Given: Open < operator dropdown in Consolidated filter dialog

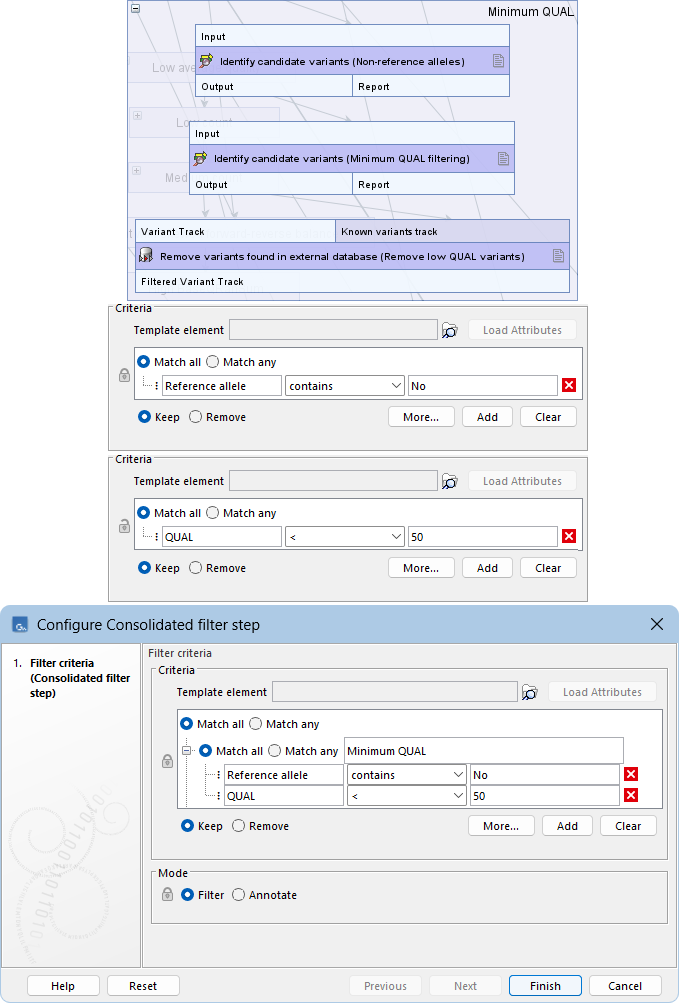Looking at the screenshot, I should pyautogui.click(x=407, y=796).
